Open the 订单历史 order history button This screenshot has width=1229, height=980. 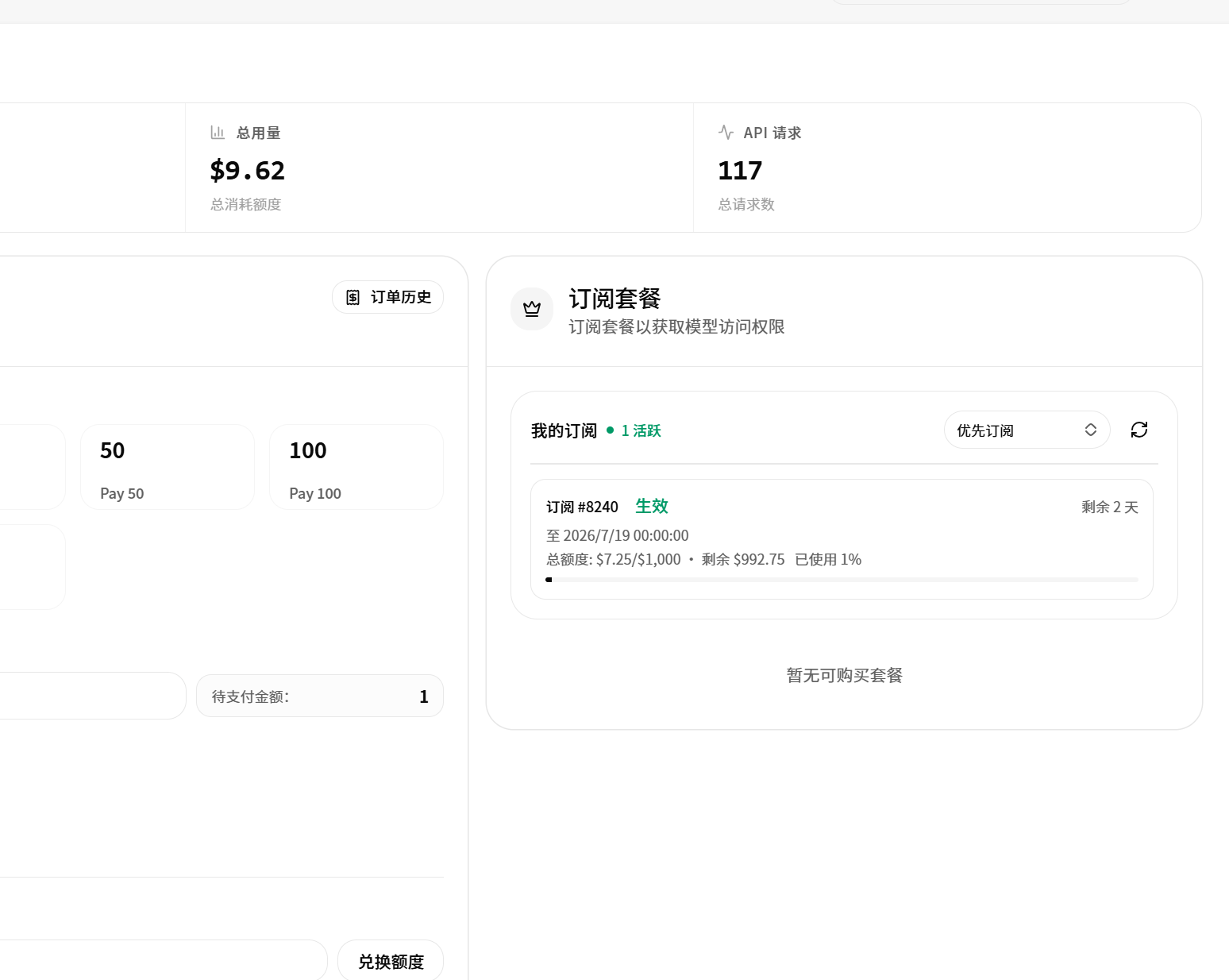(387, 297)
